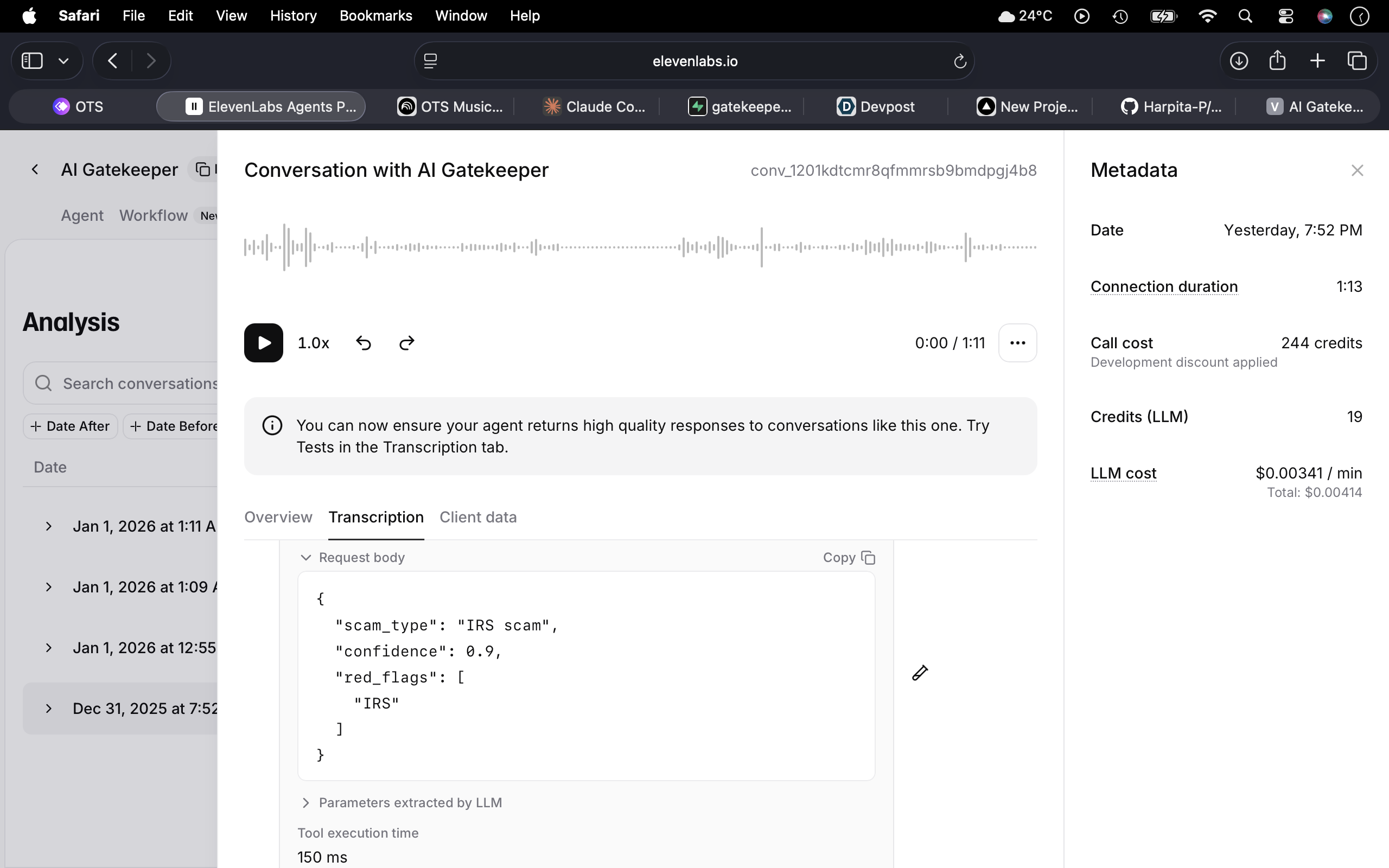Open the Workflow tab
This screenshot has width=1389, height=868.
coord(153,215)
